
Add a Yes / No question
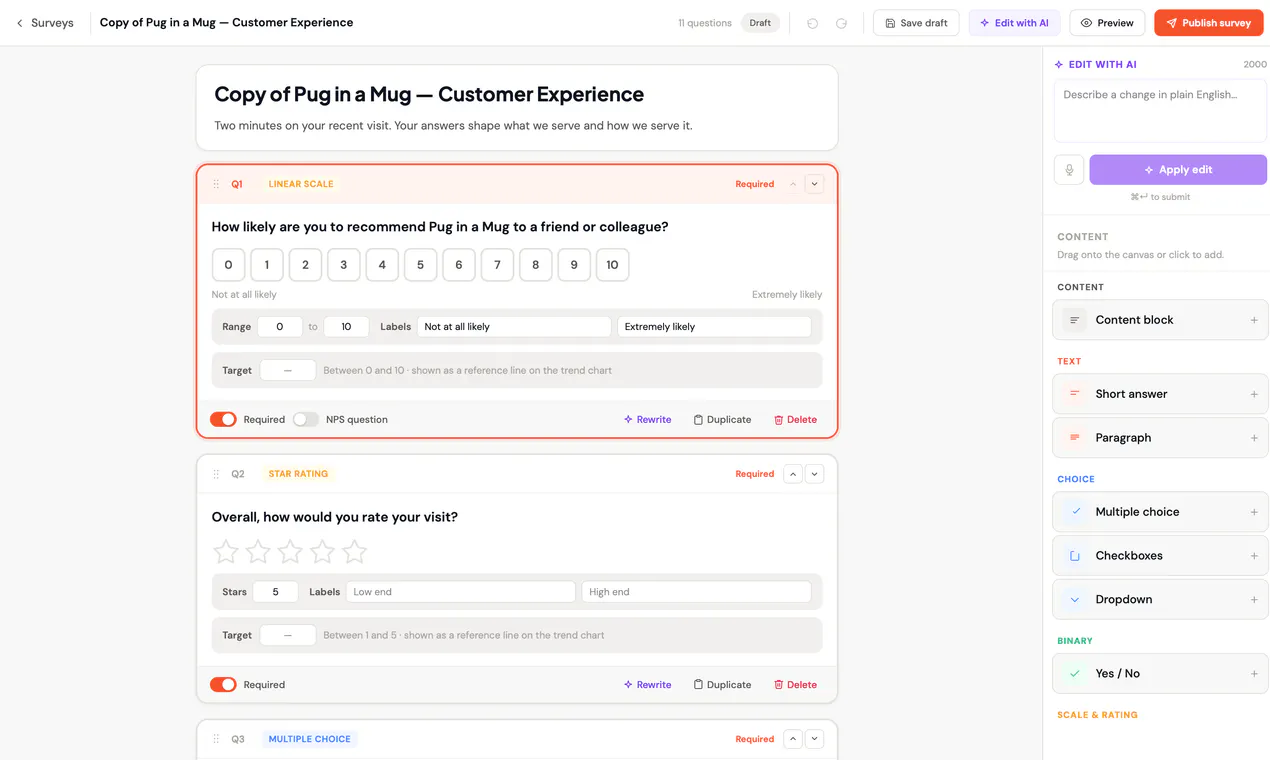(x=1160, y=674)
